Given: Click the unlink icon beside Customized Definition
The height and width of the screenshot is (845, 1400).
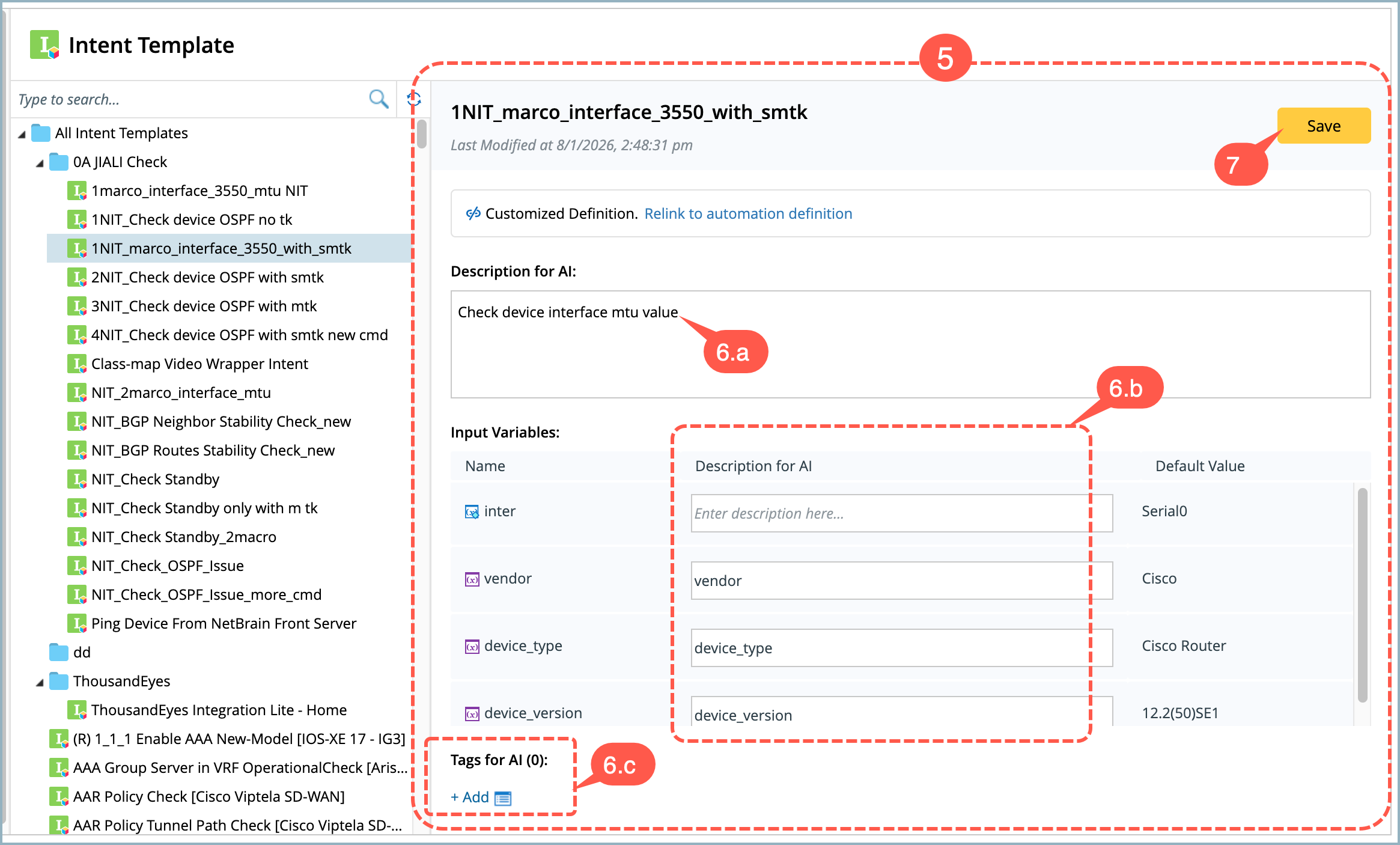Looking at the screenshot, I should pyautogui.click(x=473, y=213).
